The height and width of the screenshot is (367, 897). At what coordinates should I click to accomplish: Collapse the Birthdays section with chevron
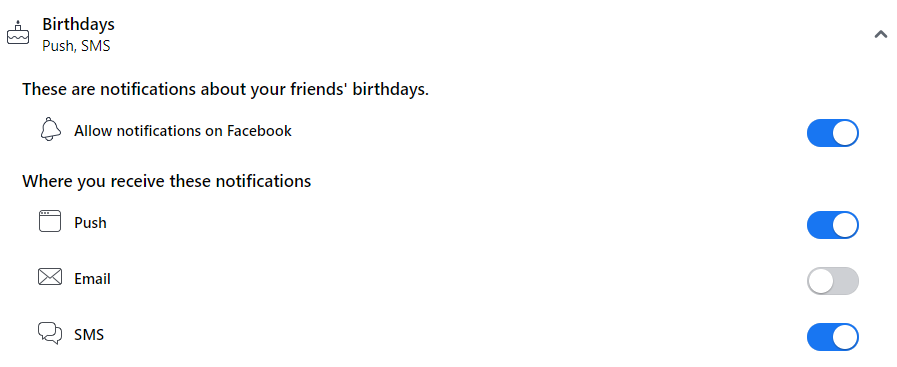pyautogui.click(x=880, y=34)
